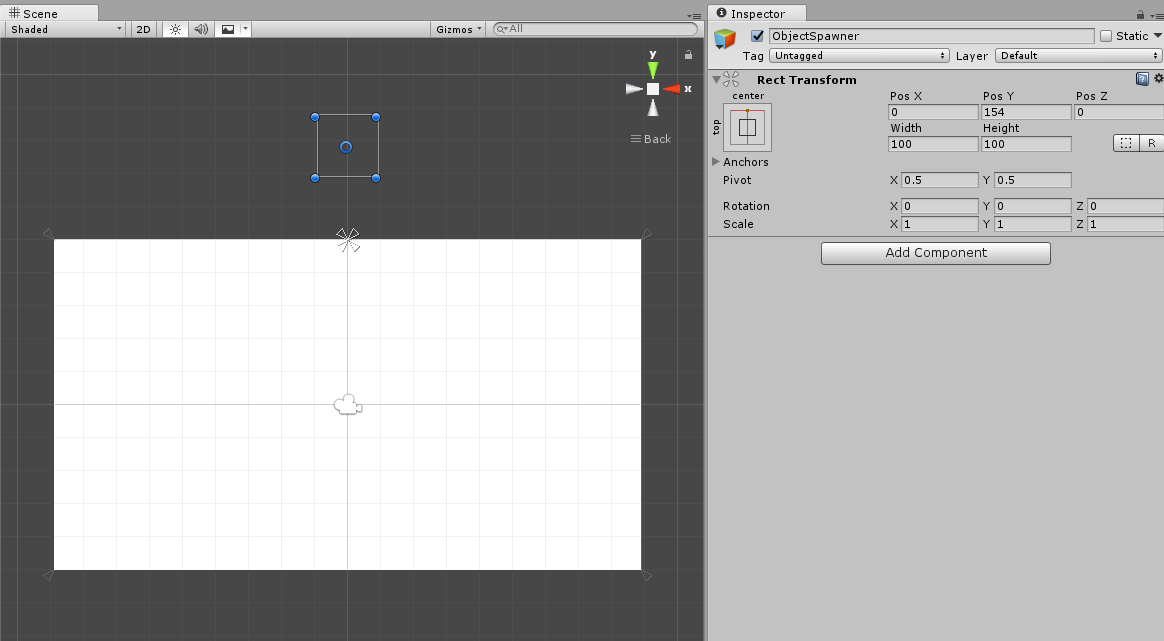Click top-left blue rect corner handle

315,117
